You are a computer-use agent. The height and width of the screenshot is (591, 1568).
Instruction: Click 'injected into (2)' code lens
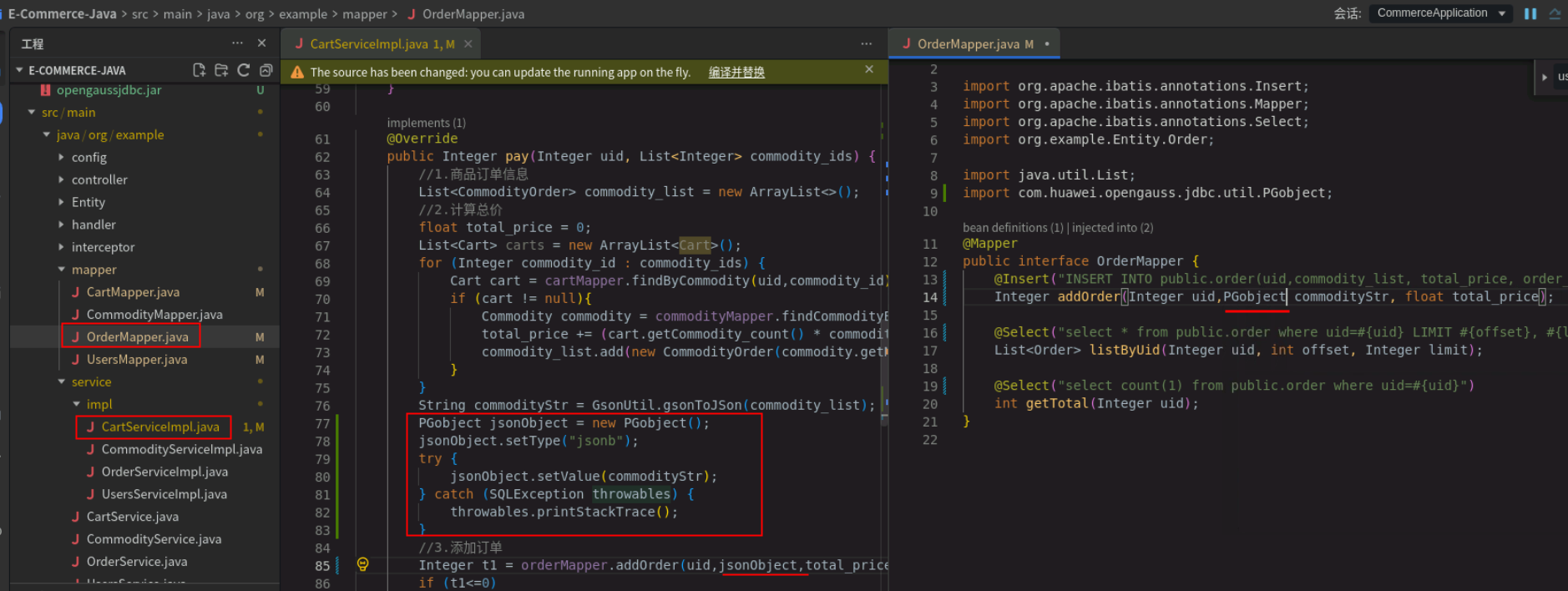1112,228
